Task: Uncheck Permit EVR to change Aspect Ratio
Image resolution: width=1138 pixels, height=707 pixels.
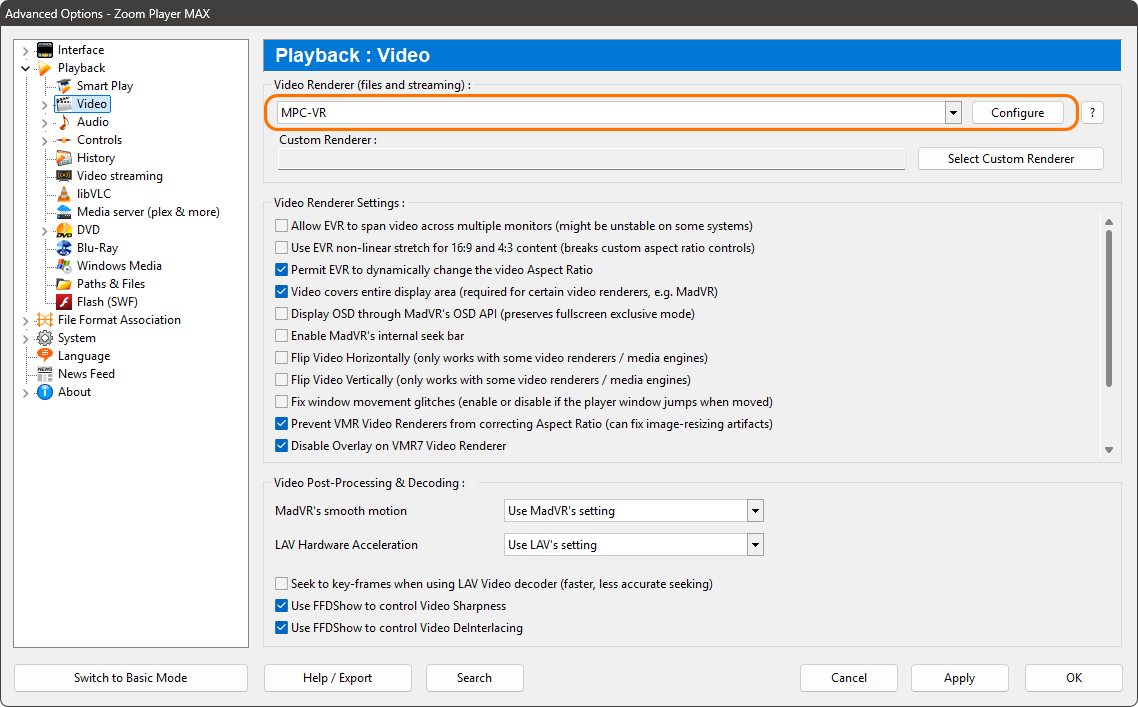Action: [282, 270]
